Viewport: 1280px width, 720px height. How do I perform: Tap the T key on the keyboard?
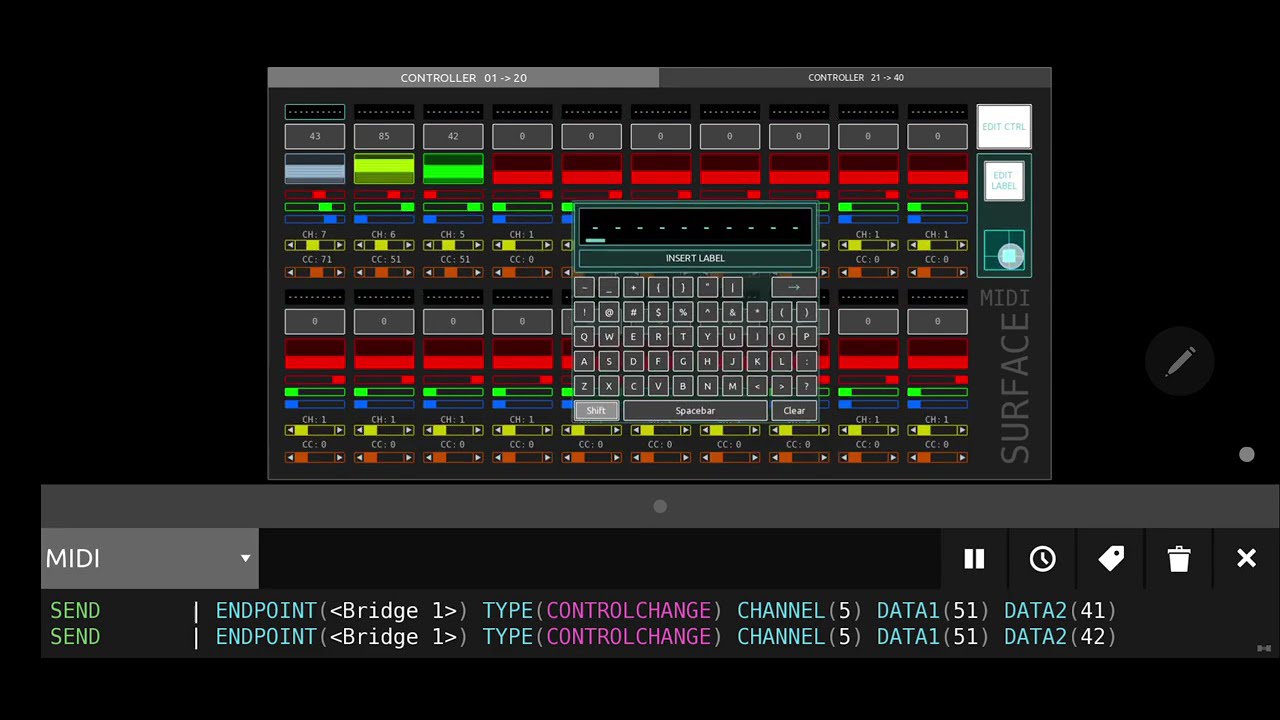[x=683, y=337]
